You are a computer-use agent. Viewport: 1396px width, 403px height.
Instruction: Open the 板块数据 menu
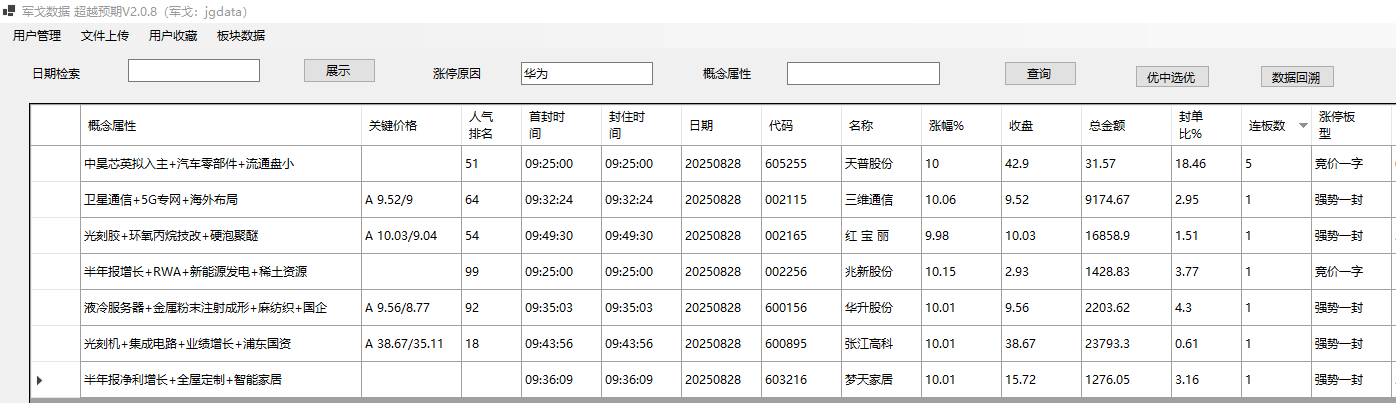pyautogui.click(x=241, y=36)
